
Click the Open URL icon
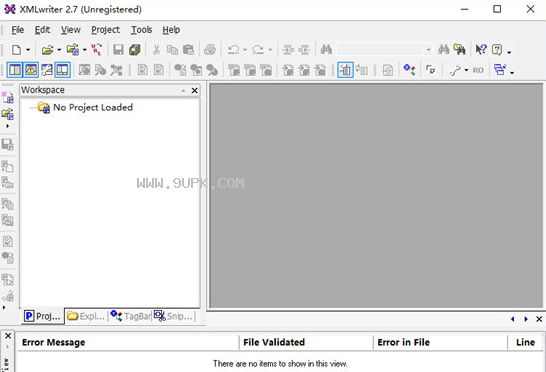pyautogui.click(x=97, y=50)
